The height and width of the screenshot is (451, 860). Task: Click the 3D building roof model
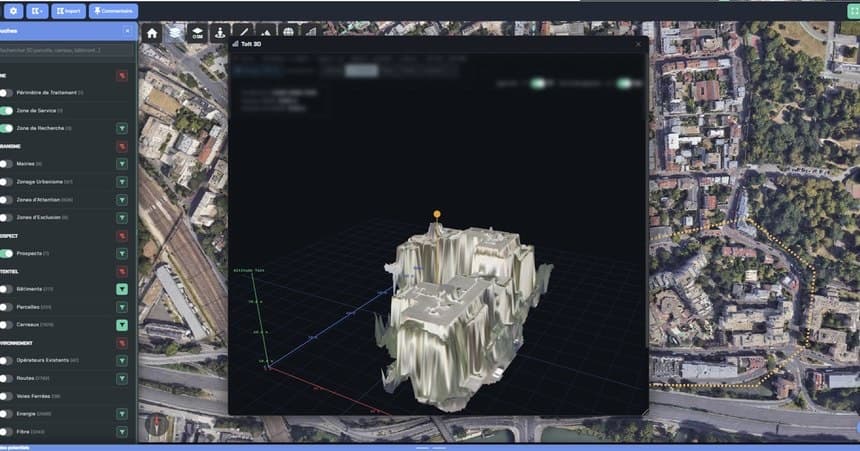(463, 318)
